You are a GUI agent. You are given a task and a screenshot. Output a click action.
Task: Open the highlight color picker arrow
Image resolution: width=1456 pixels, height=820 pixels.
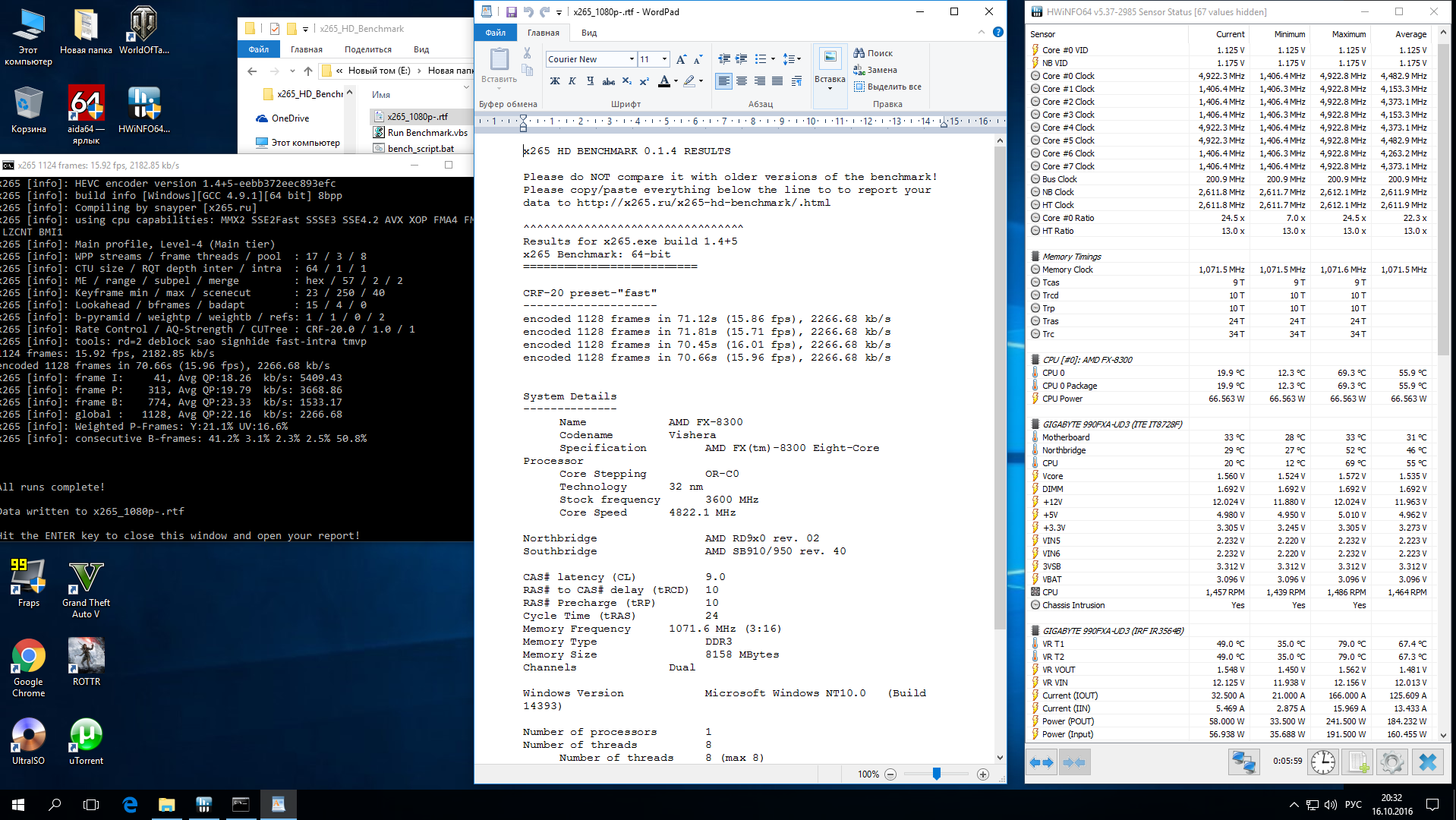(x=701, y=81)
